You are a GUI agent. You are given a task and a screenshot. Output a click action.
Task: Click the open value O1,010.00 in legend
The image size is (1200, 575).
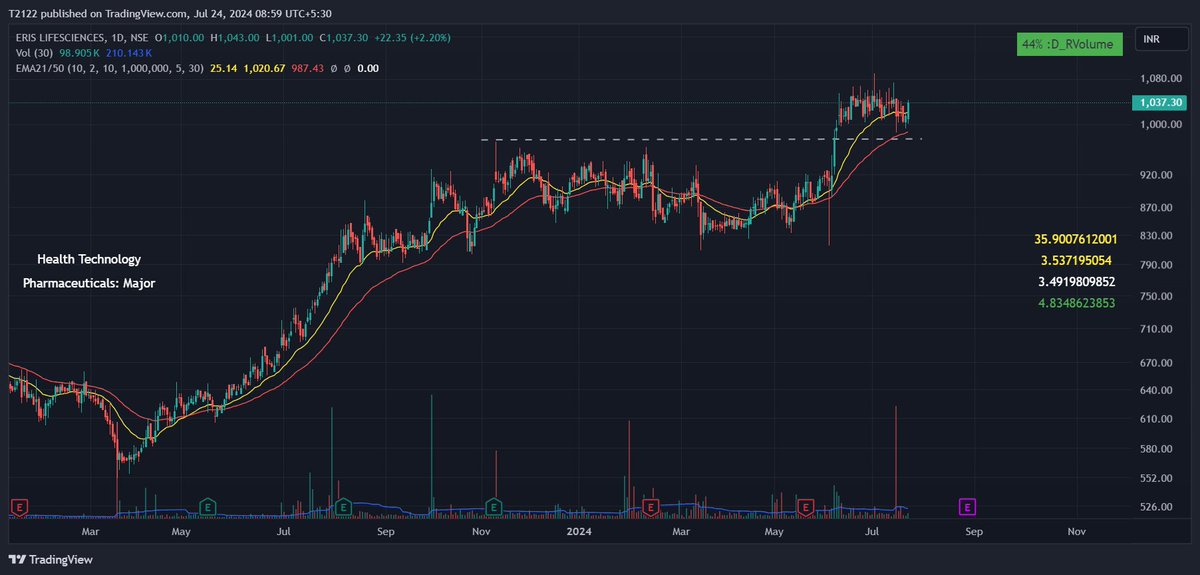pyautogui.click(x=180, y=38)
